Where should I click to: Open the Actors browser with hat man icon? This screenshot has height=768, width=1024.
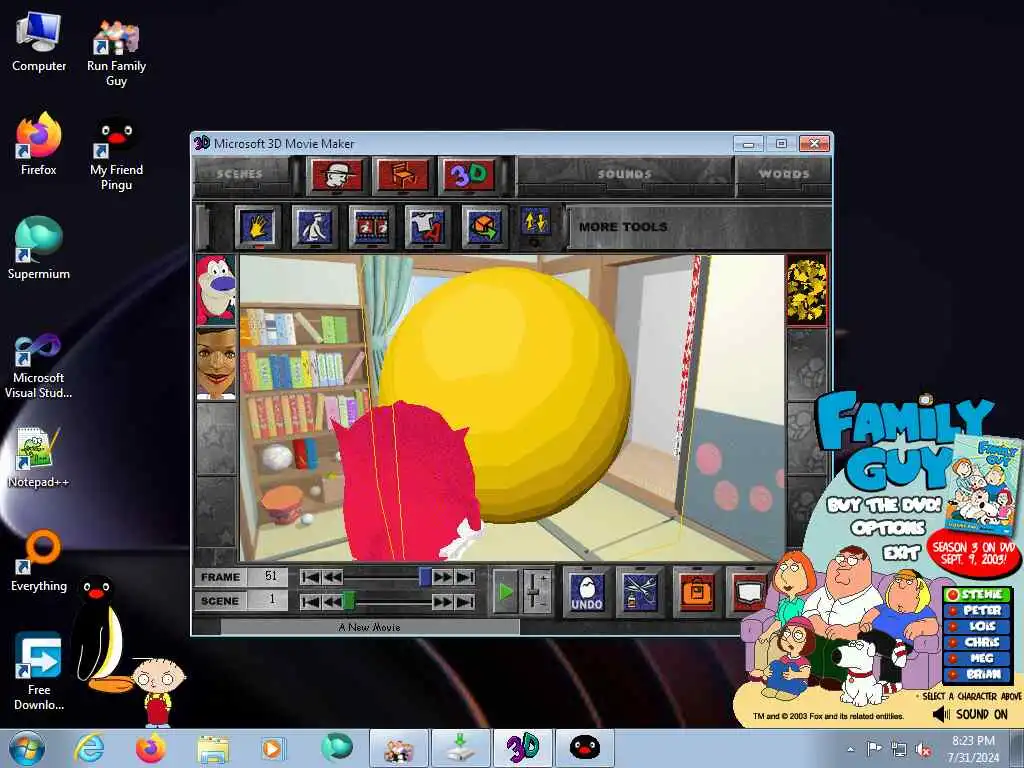[x=337, y=175]
